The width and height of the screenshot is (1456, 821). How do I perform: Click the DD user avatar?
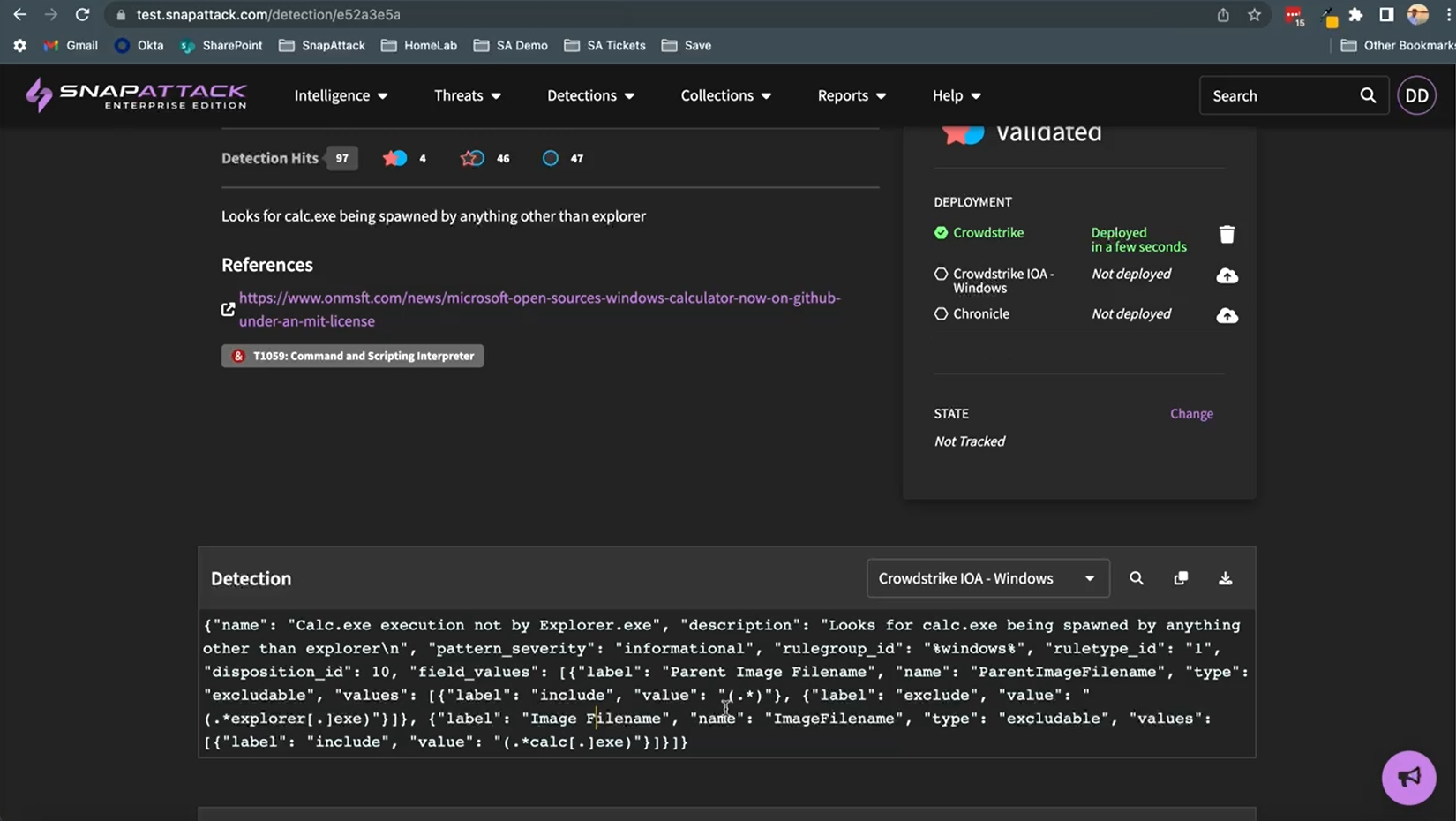tap(1416, 95)
